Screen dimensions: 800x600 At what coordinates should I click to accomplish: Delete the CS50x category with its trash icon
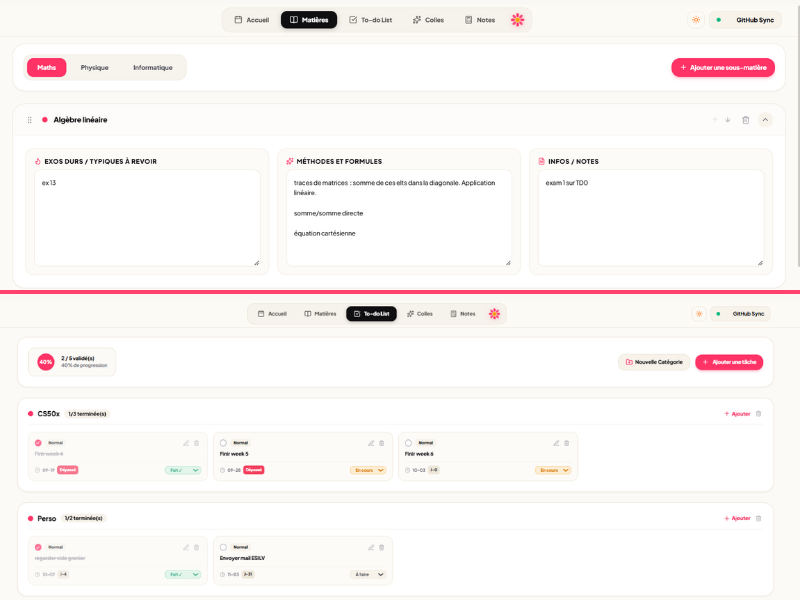click(758, 414)
